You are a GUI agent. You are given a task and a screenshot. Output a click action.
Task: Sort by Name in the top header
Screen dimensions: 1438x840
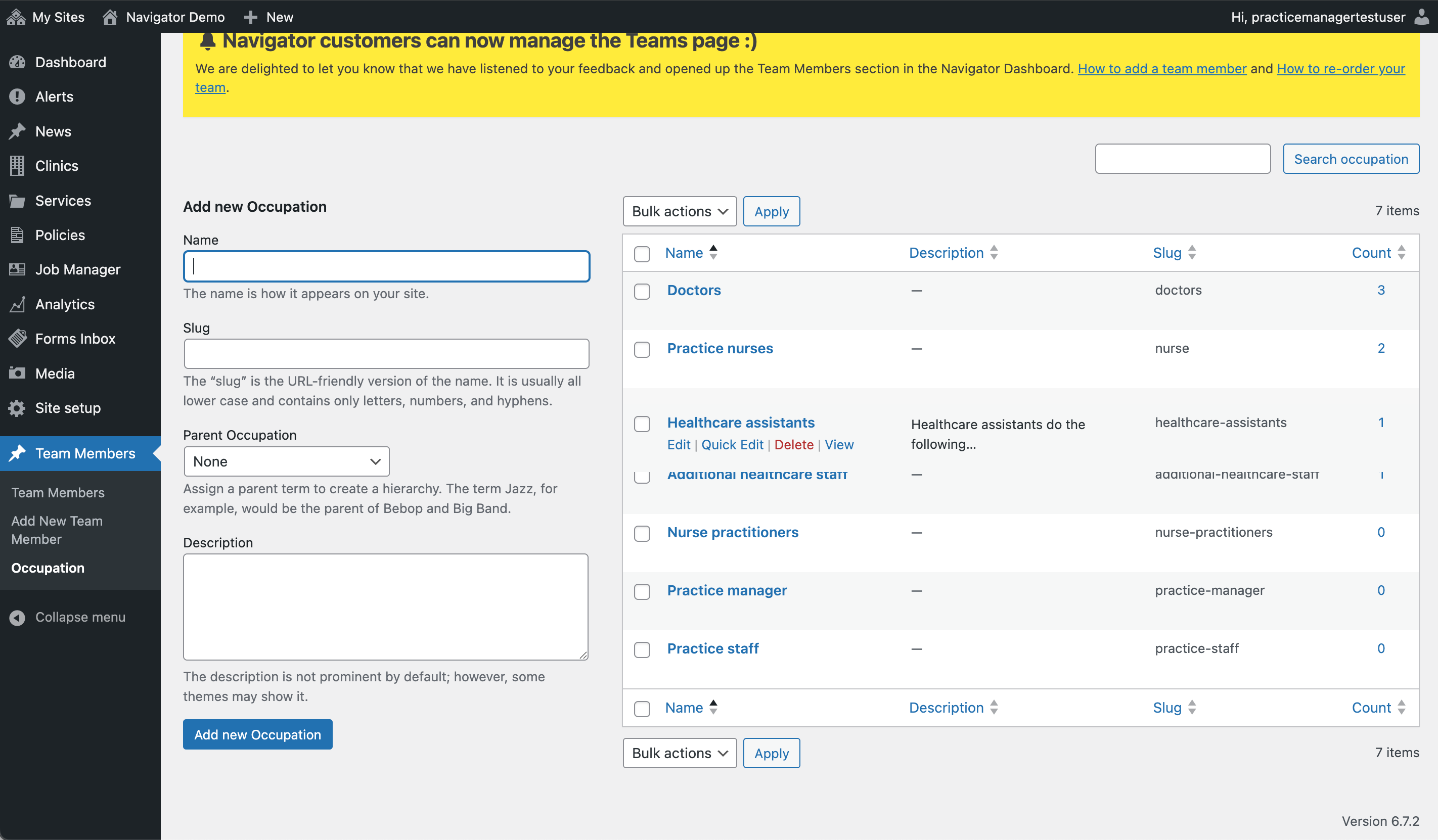691,253
